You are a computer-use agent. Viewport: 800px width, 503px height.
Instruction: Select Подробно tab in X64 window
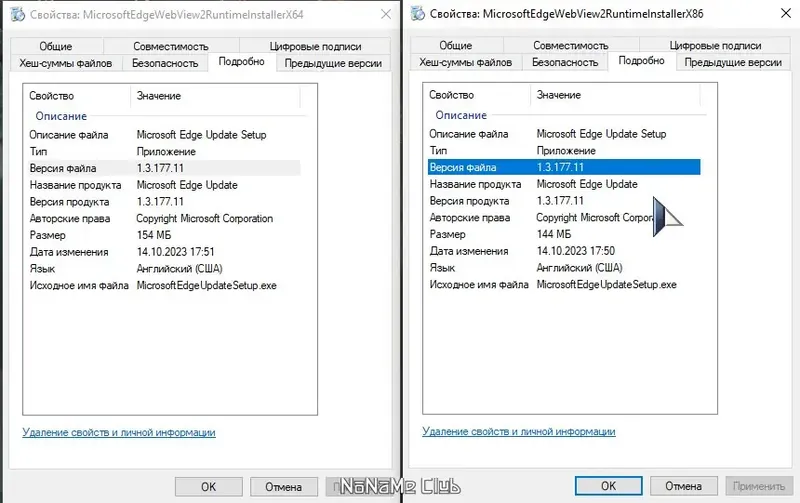point(241,62)
